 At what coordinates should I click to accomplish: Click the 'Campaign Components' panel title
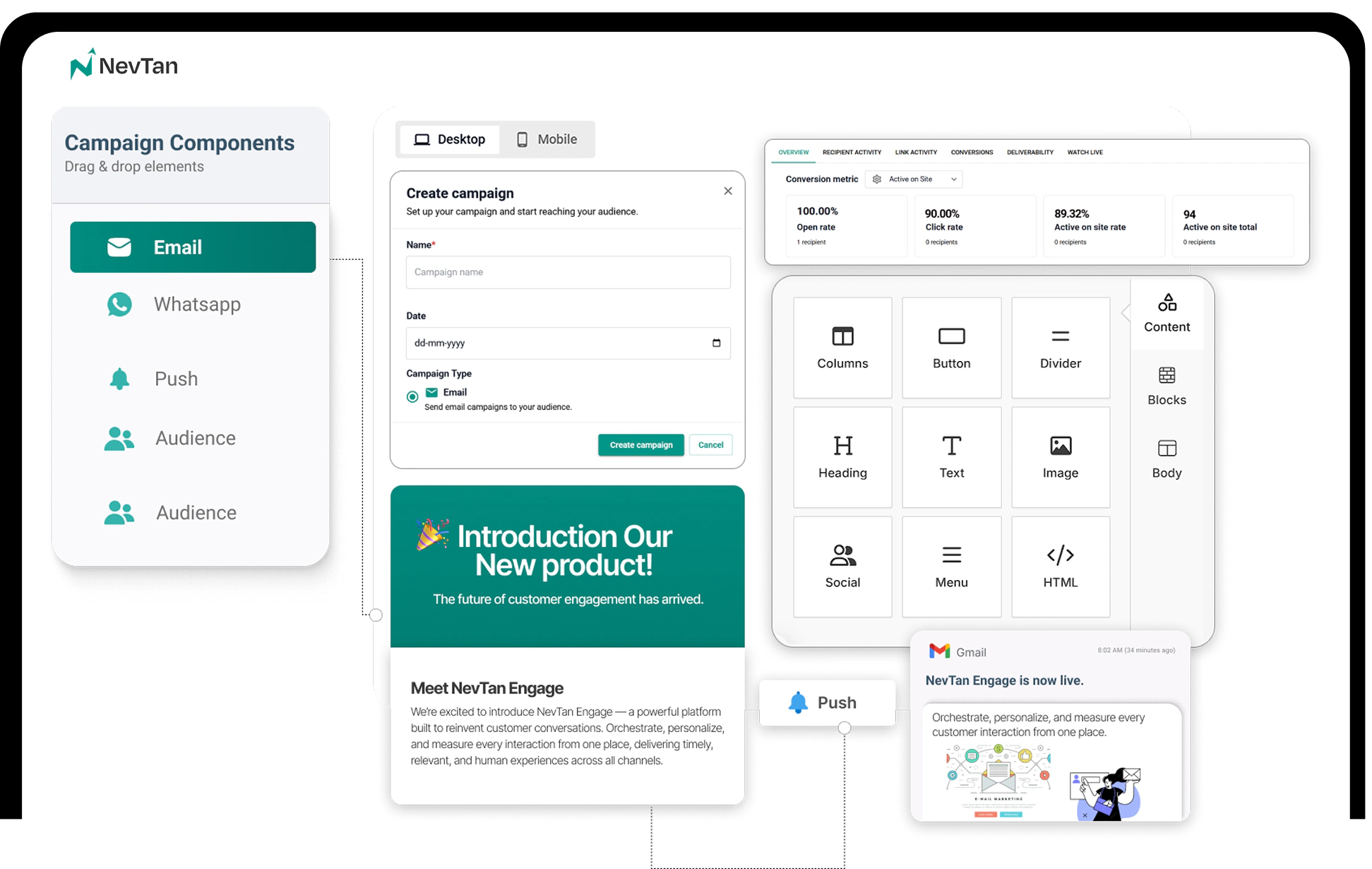coord(179,143)
